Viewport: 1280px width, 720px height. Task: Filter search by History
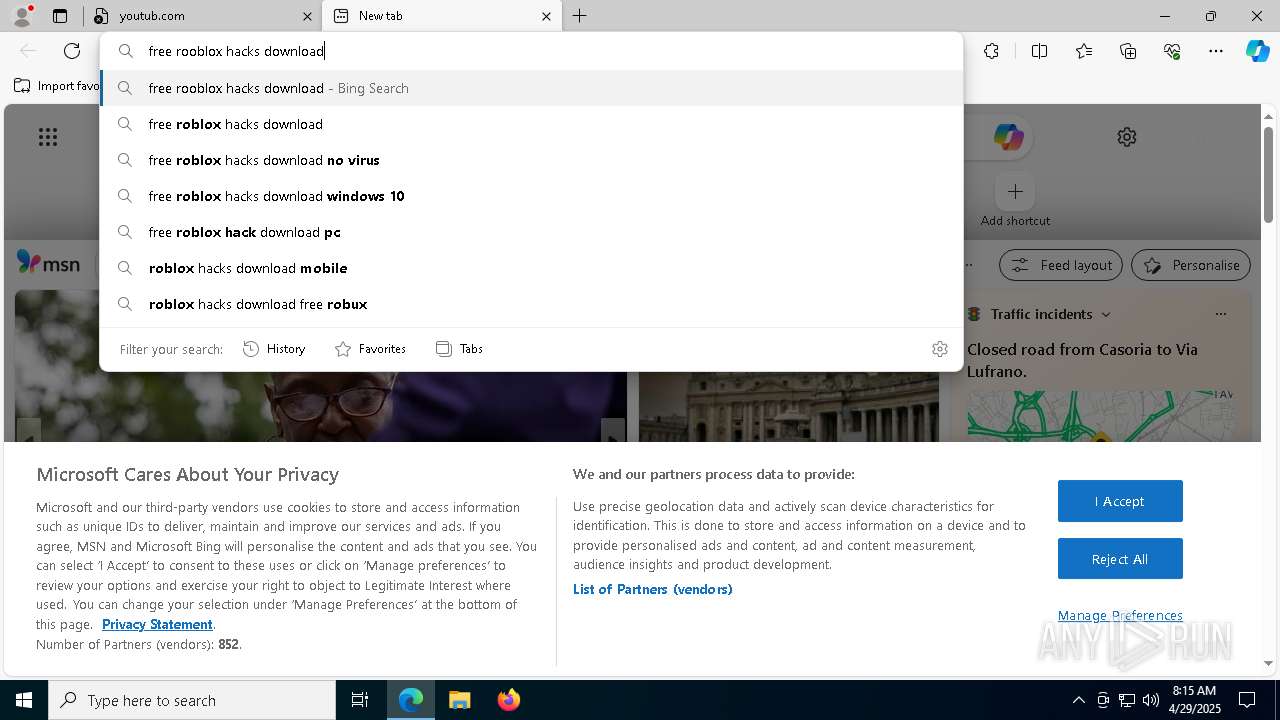click(x=274, y=349)
